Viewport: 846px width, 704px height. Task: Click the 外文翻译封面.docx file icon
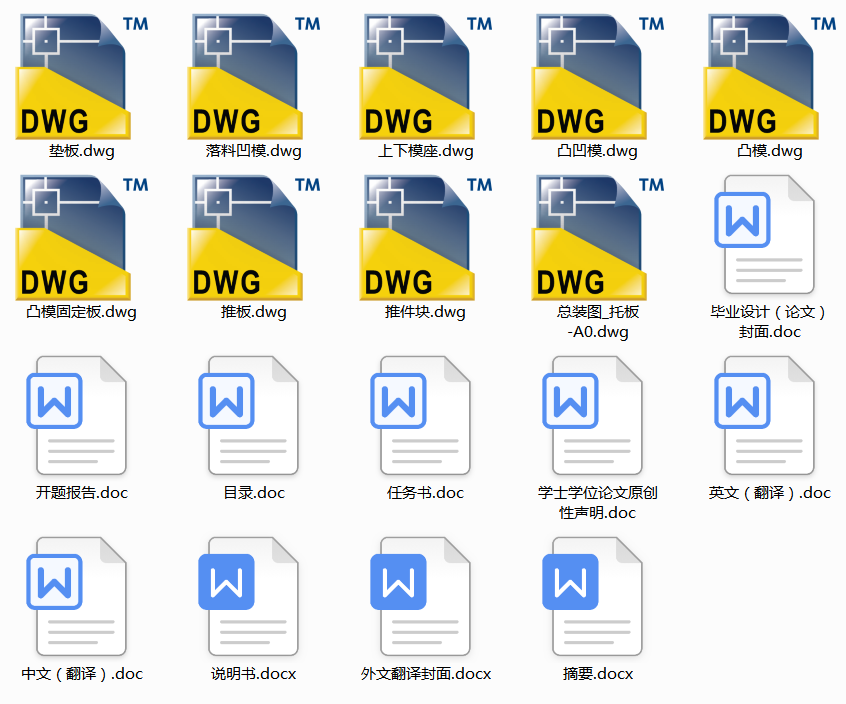pos(421,597)
